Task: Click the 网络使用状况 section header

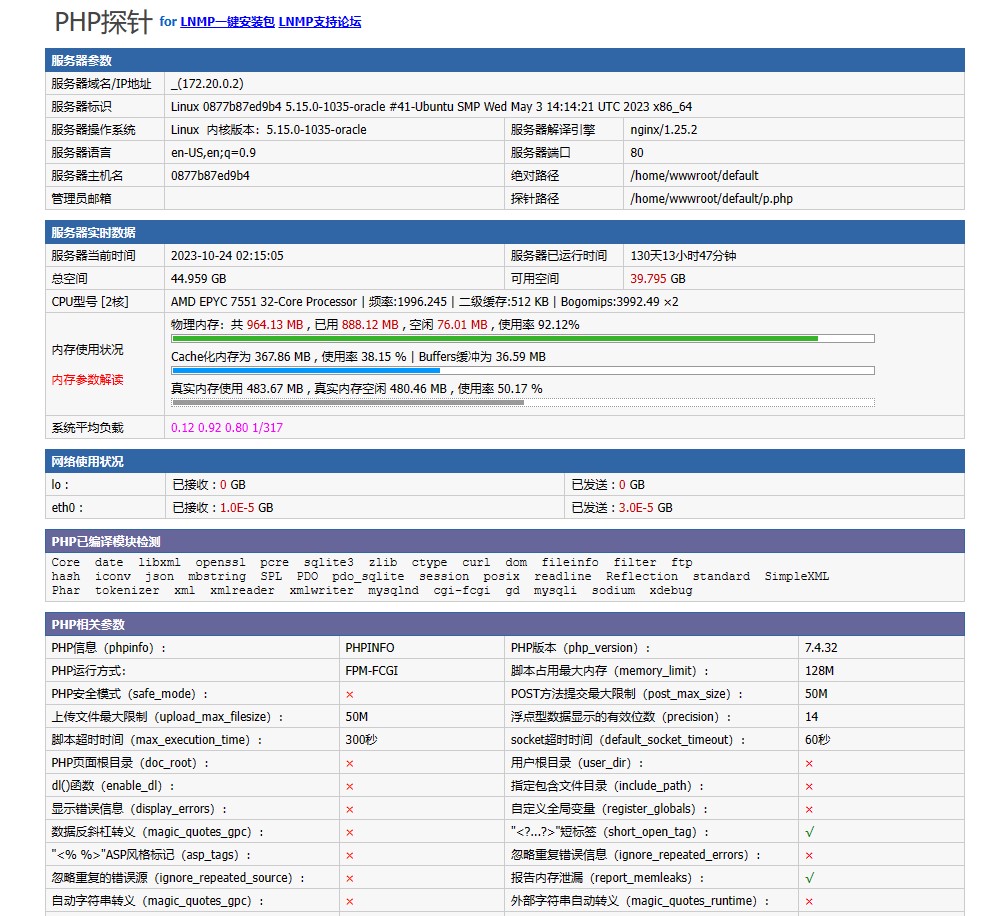Action: pos(87,462)
